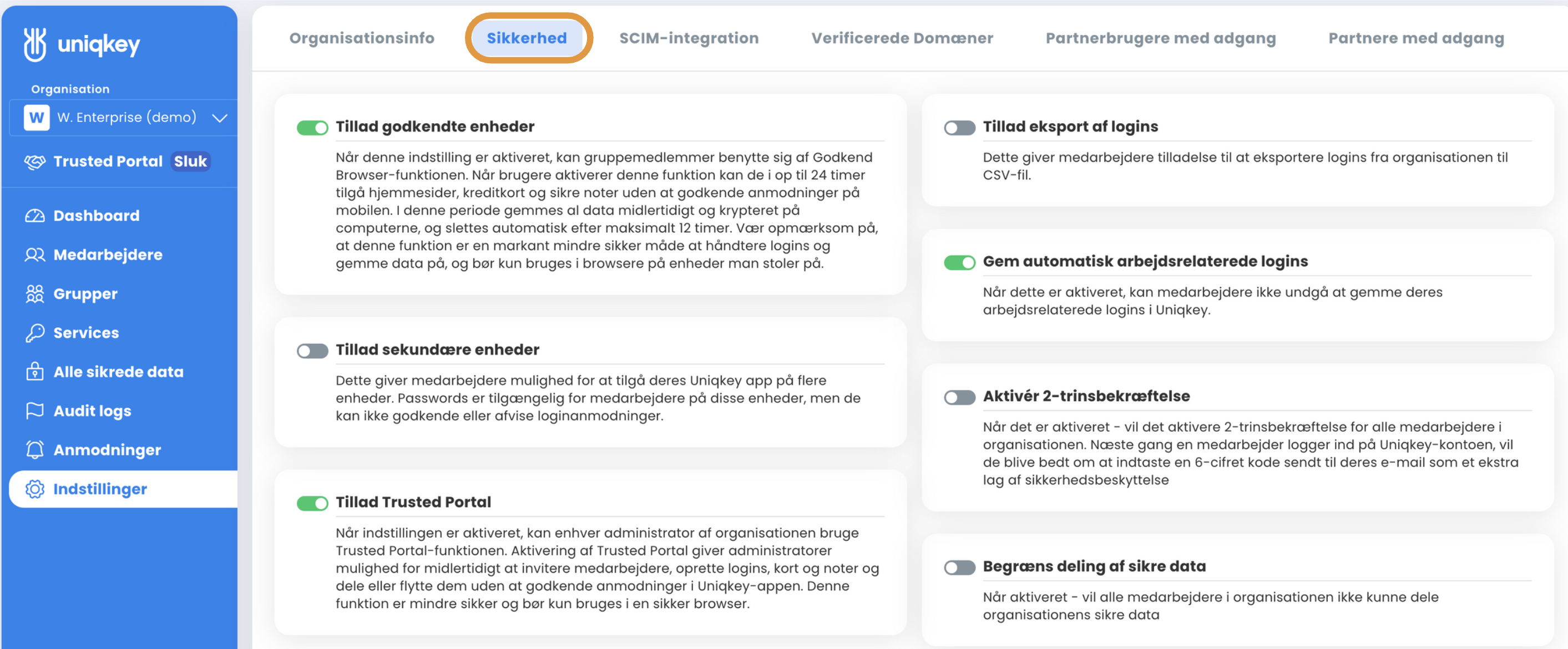The image size is (1568, 649).
Task: Click the Sluk button for Trusted Portal
Action: [x=190, y=161]
